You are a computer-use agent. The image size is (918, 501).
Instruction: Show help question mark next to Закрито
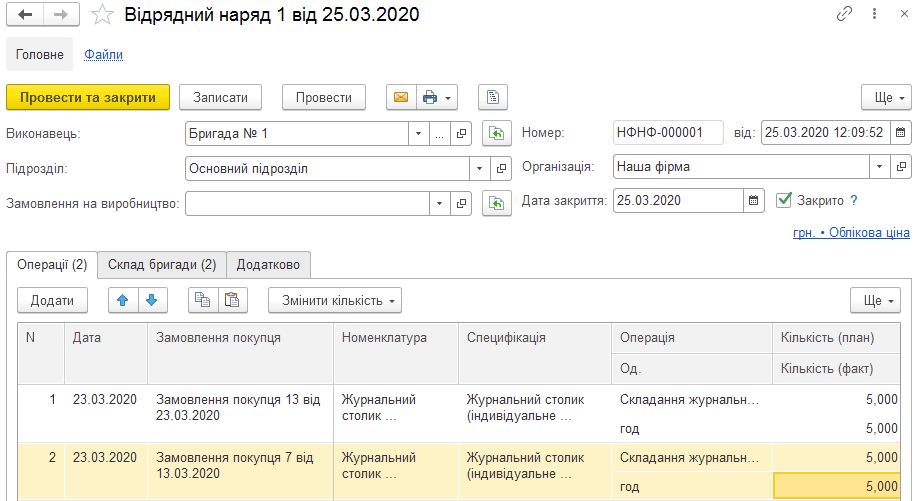854,201
